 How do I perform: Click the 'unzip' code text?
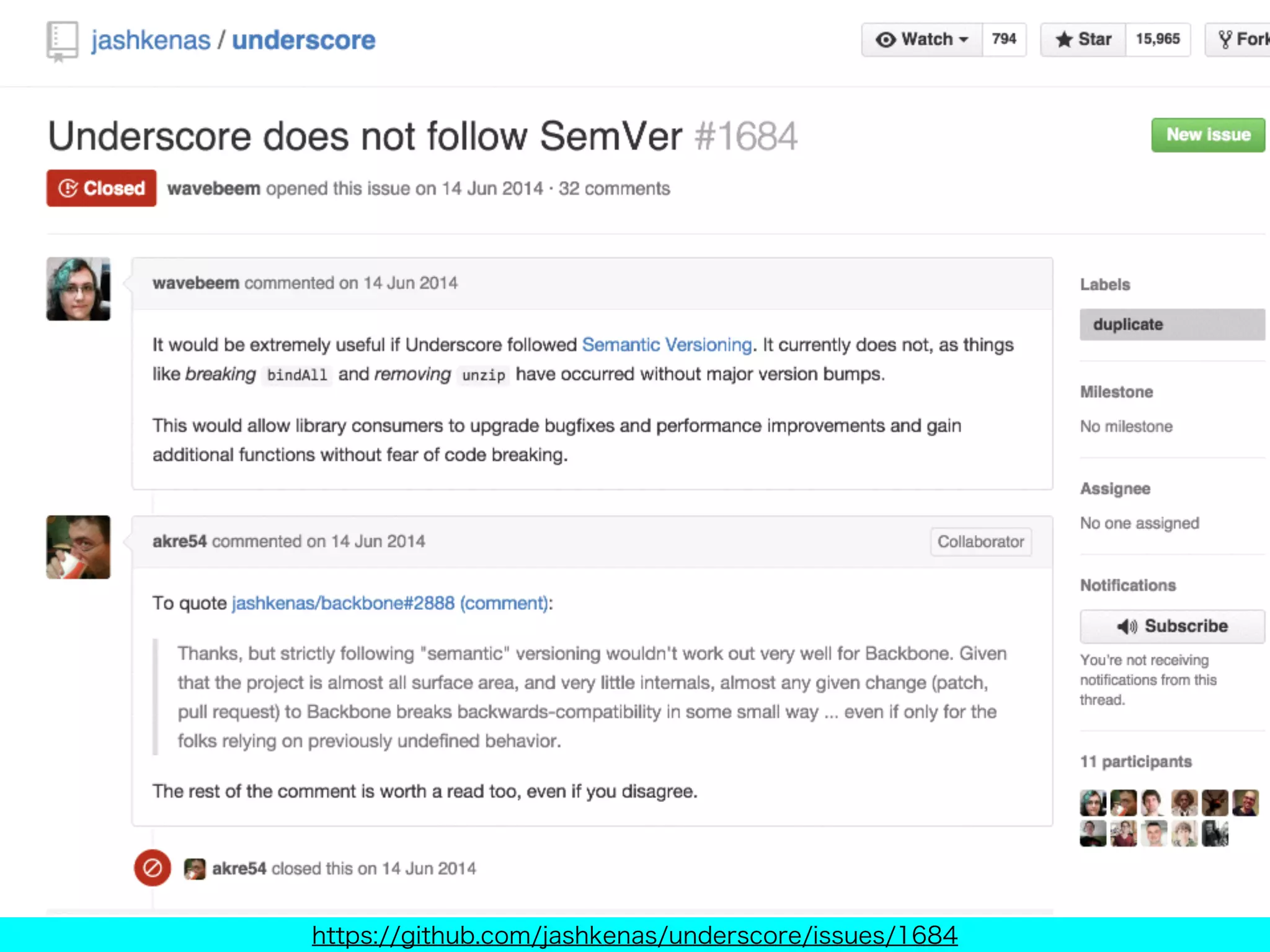click(x=483, y=375)
